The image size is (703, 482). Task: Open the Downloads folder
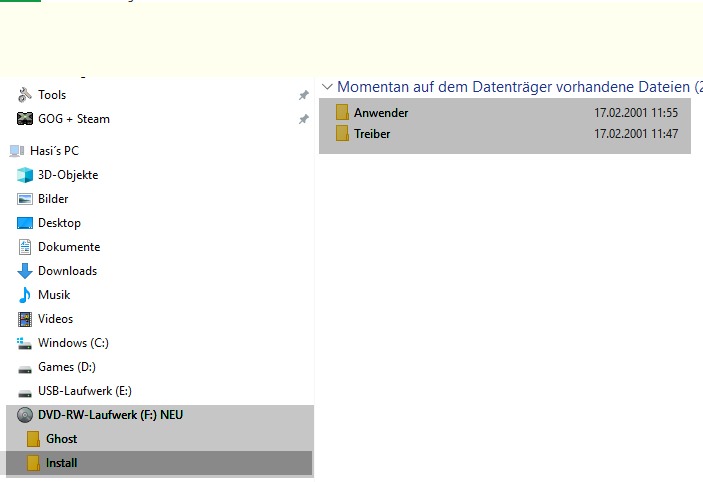[x=68, y=271]
